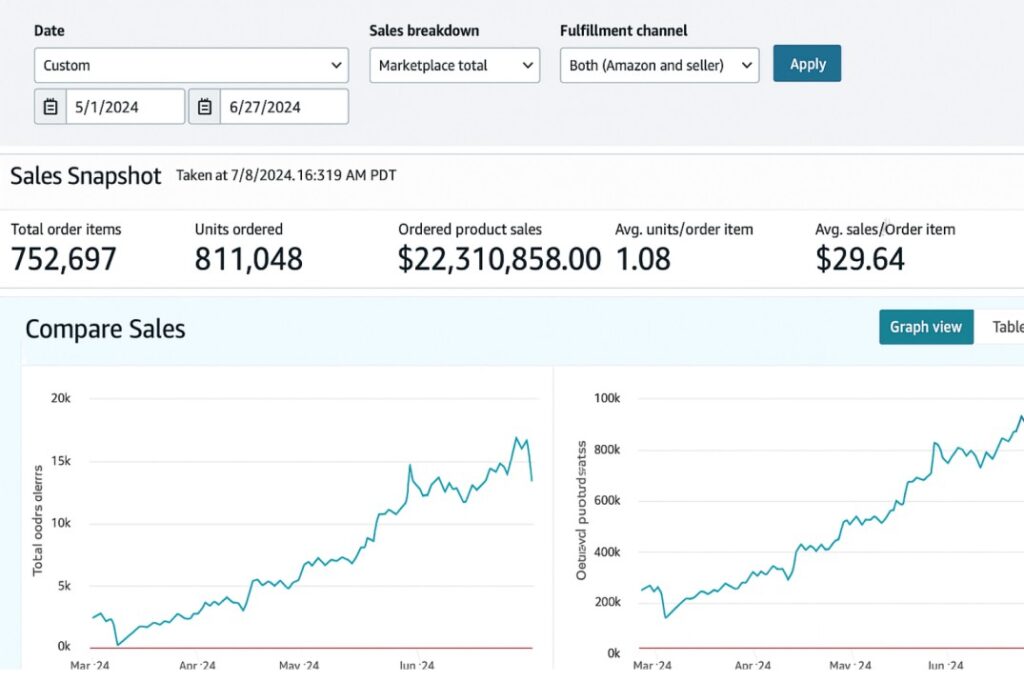Click the Avg. units/order item value 1.08

pyautogui.click(x=645, y=259)
